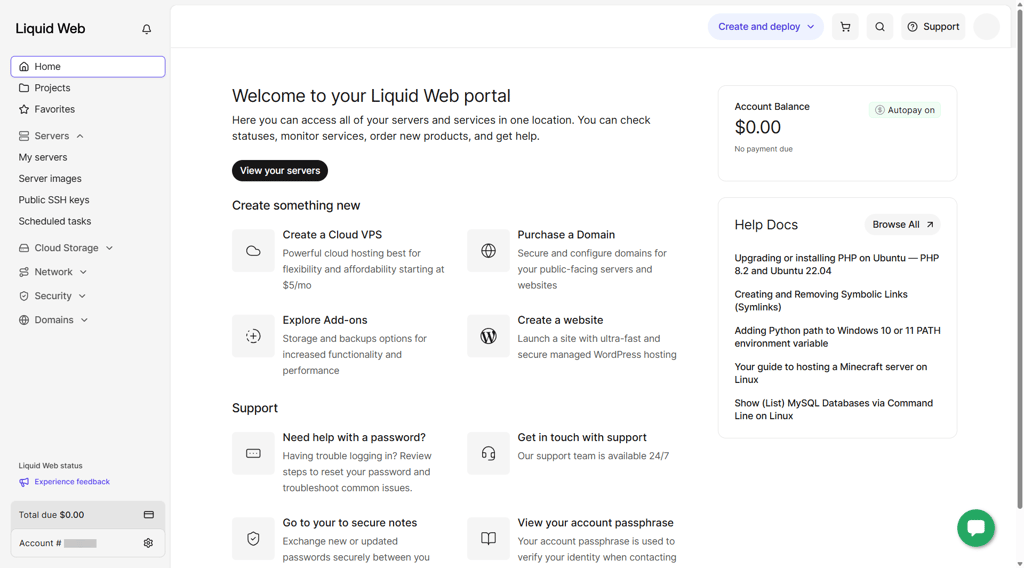Screen dimensions: 1024x568
Task: Open Show MySQL Databases via Command Line doc
Action: (x=833, y=409)
